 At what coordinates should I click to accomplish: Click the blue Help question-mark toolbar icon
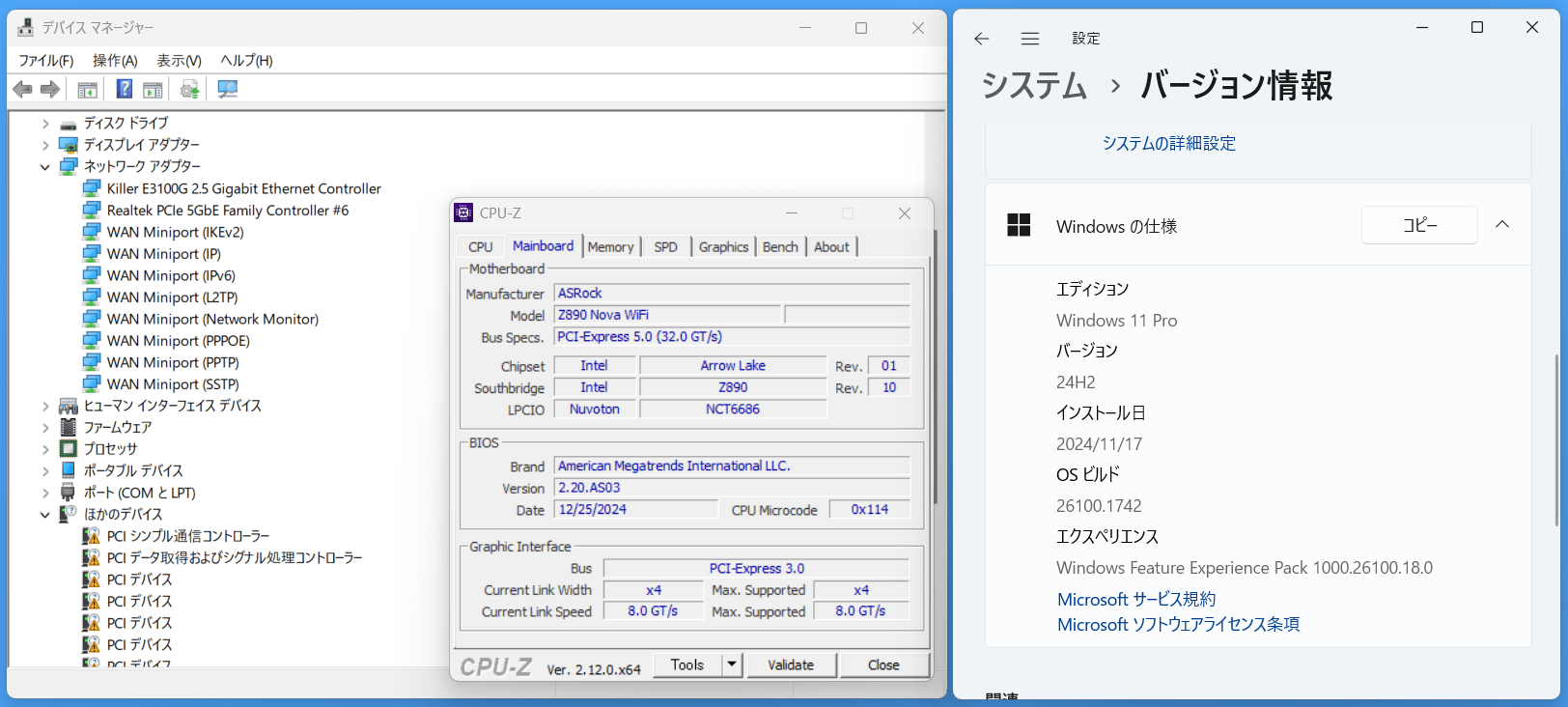coord(125,89)
